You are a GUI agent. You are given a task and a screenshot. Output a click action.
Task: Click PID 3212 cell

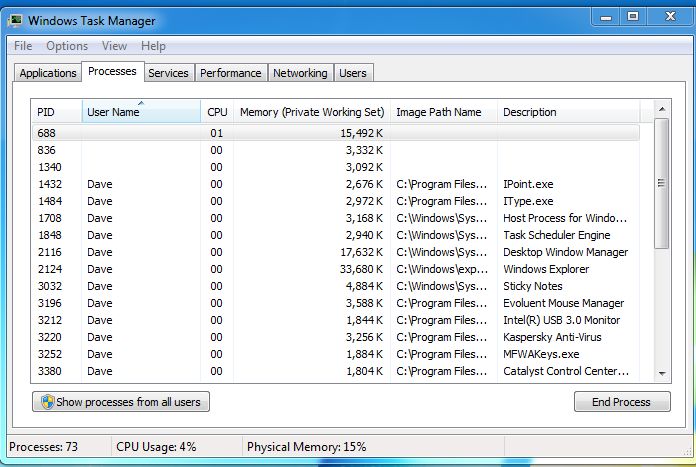(50, 320)
